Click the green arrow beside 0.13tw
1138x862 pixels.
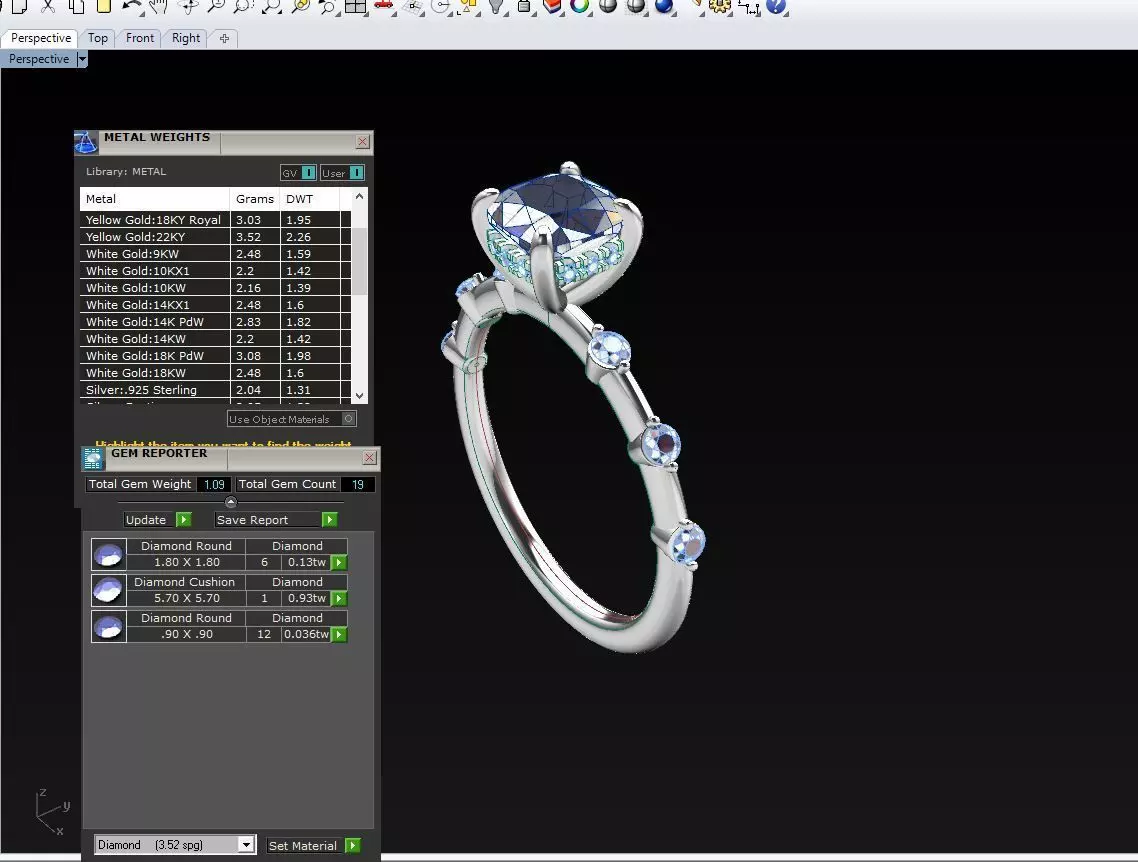[x=339, y=562]
